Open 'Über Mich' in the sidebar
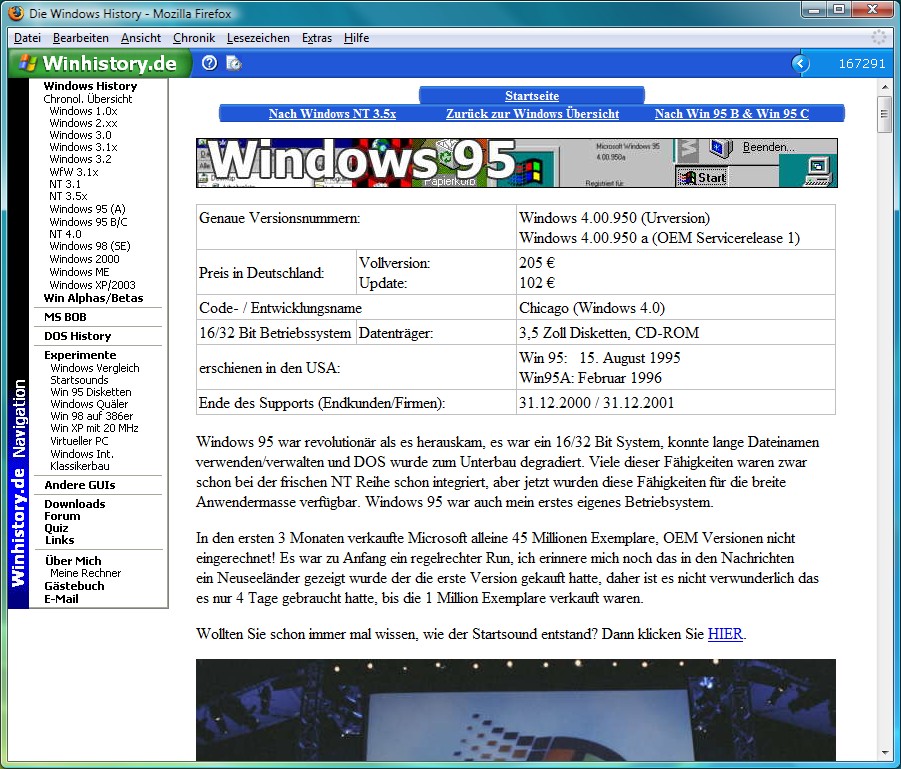Image resolution: width=901 pixels, height=769 pixels. pyautogui.click(x=73, y=561)
